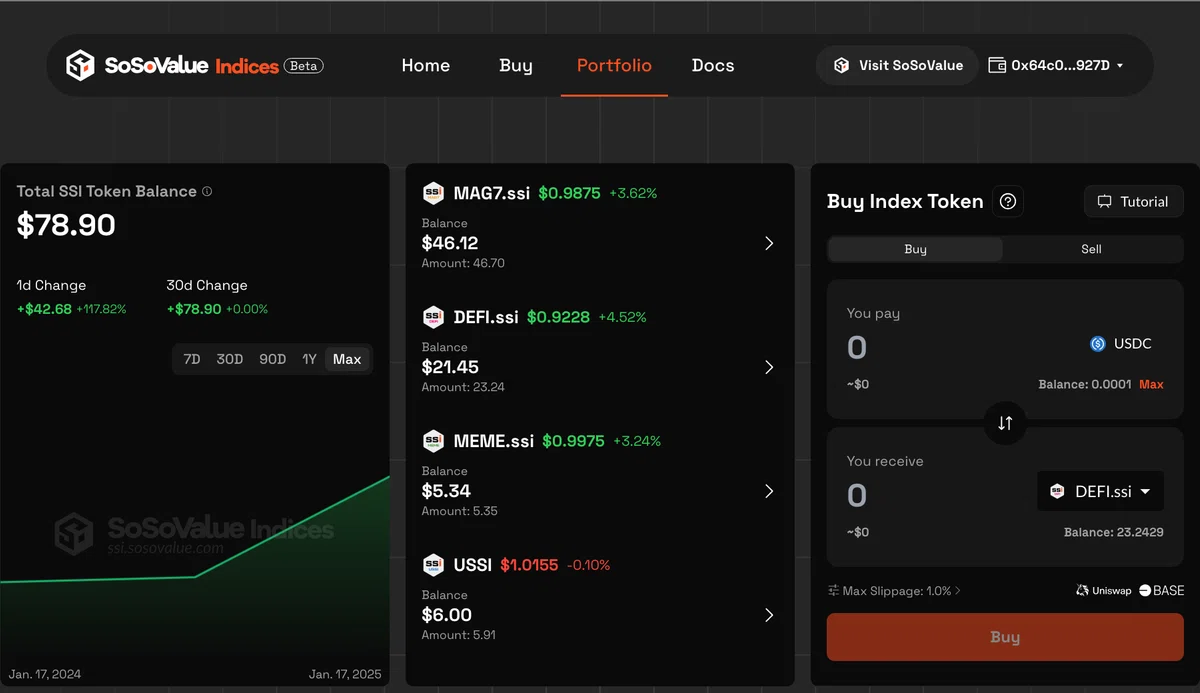1200x693 pixels.
Task: Click the USSI token logo
Action: (x=433, y=565)
